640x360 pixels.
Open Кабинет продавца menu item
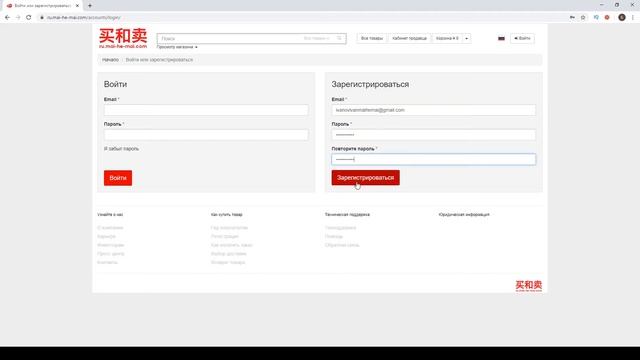409,38
